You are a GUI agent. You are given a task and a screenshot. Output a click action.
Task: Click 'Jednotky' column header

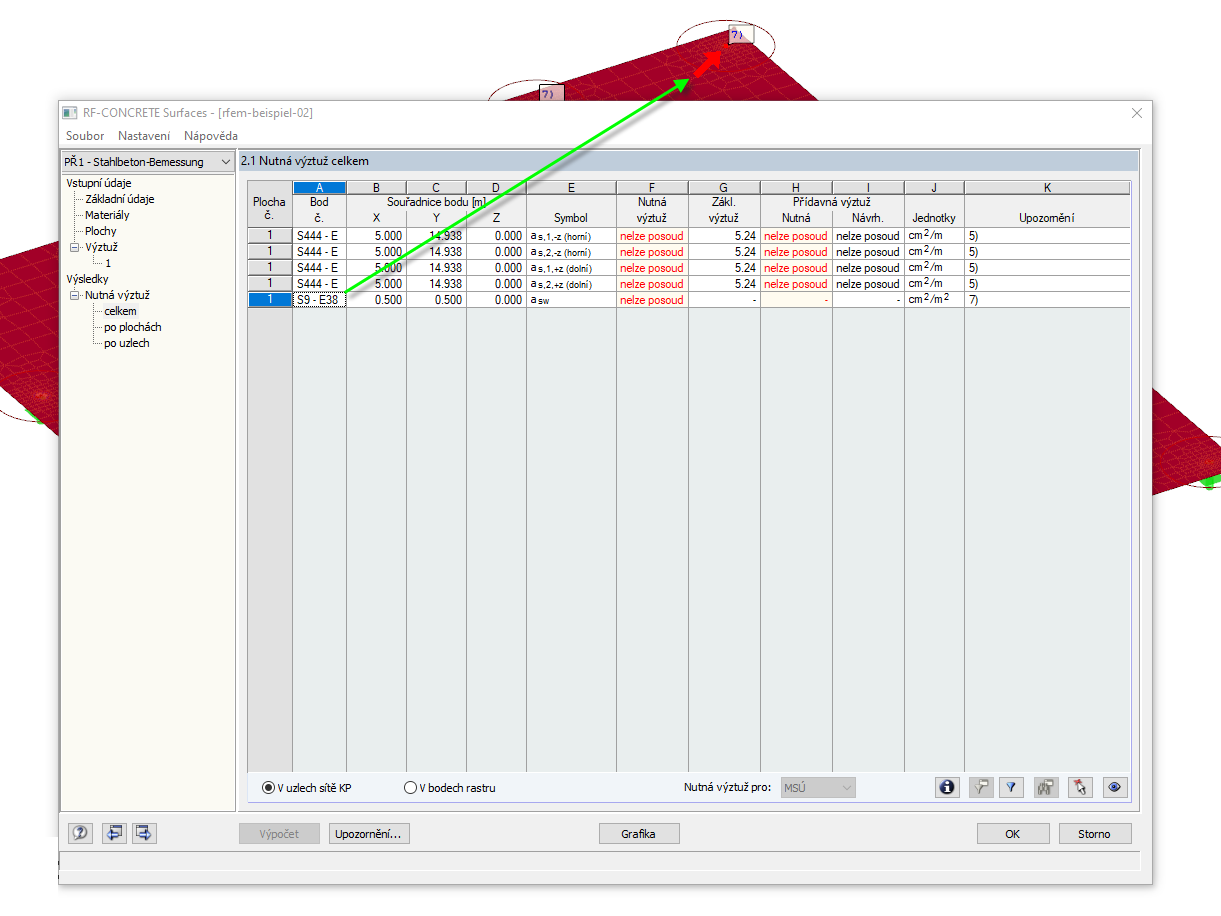click(934, 218)
